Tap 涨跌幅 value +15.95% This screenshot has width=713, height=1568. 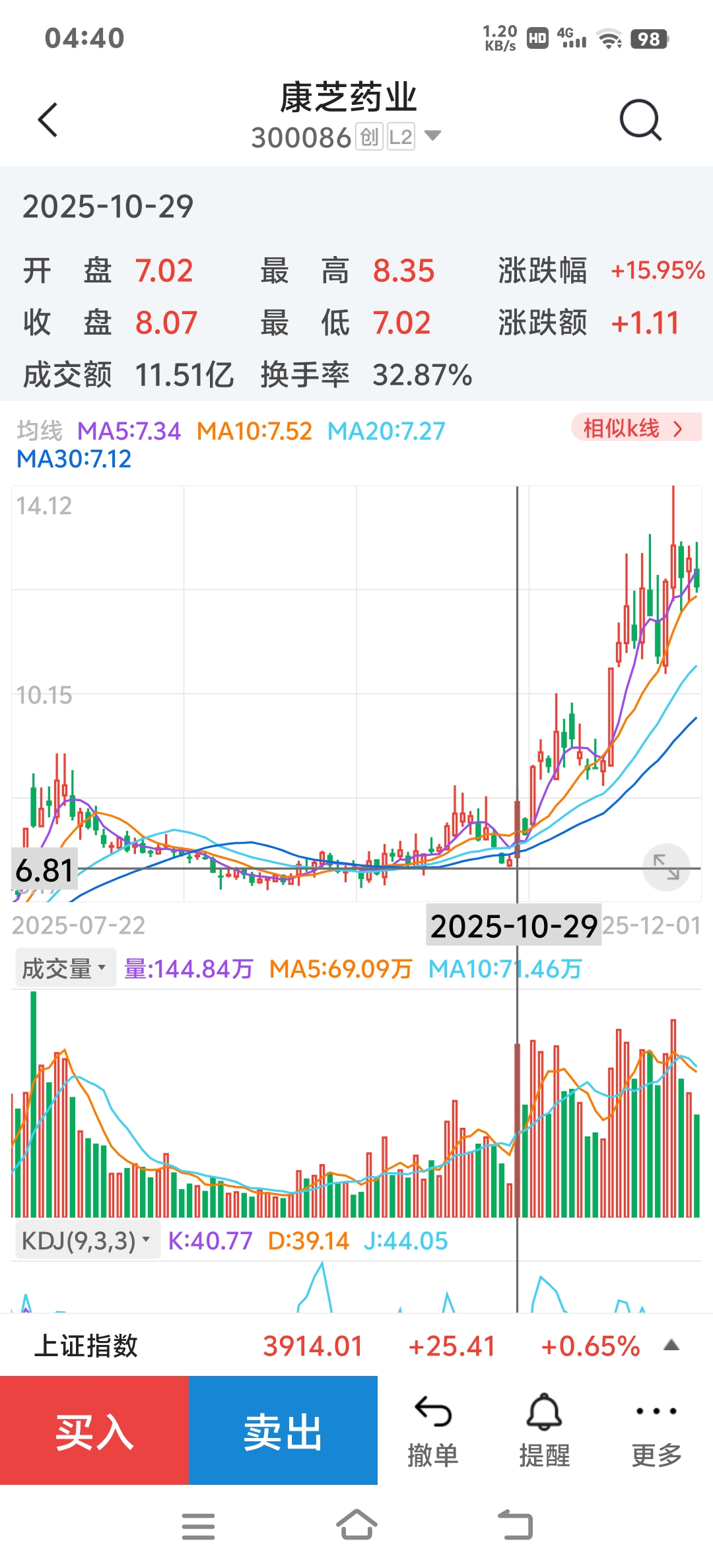tap(658, 271)
